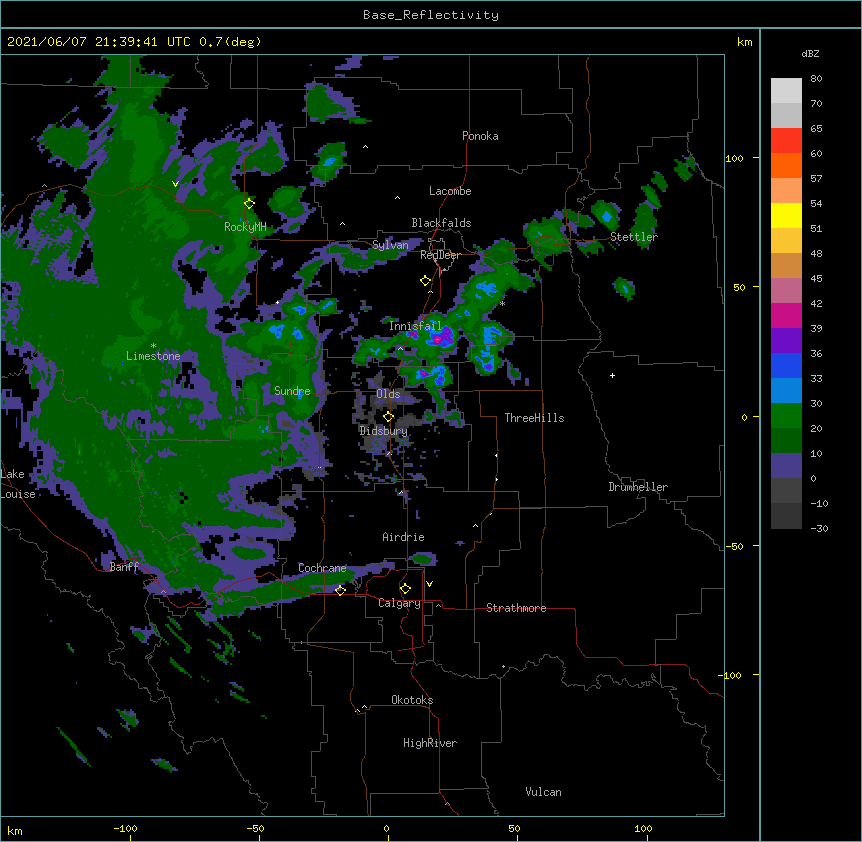Click the Sundre label
This screenshot has width=862, height=842.
pyautogui.click(x=292, y=391)
